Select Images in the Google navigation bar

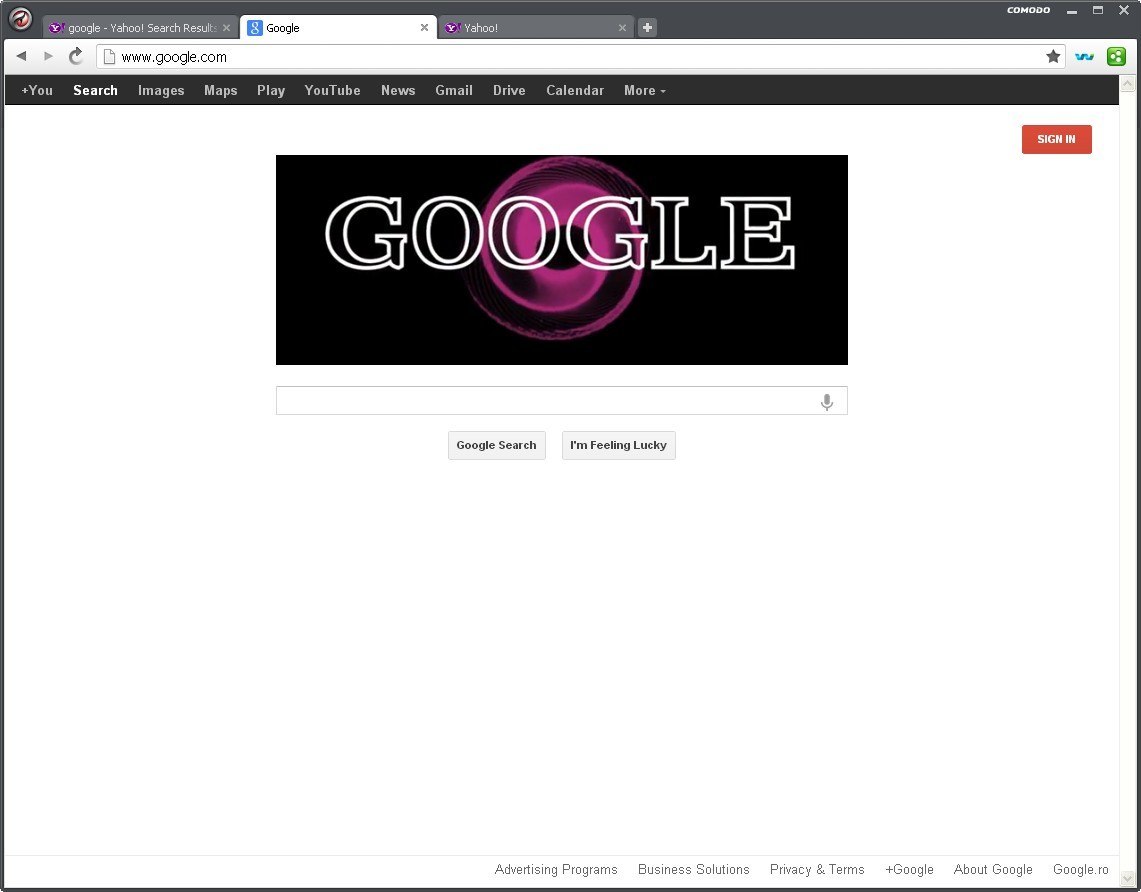coord(161,90)
